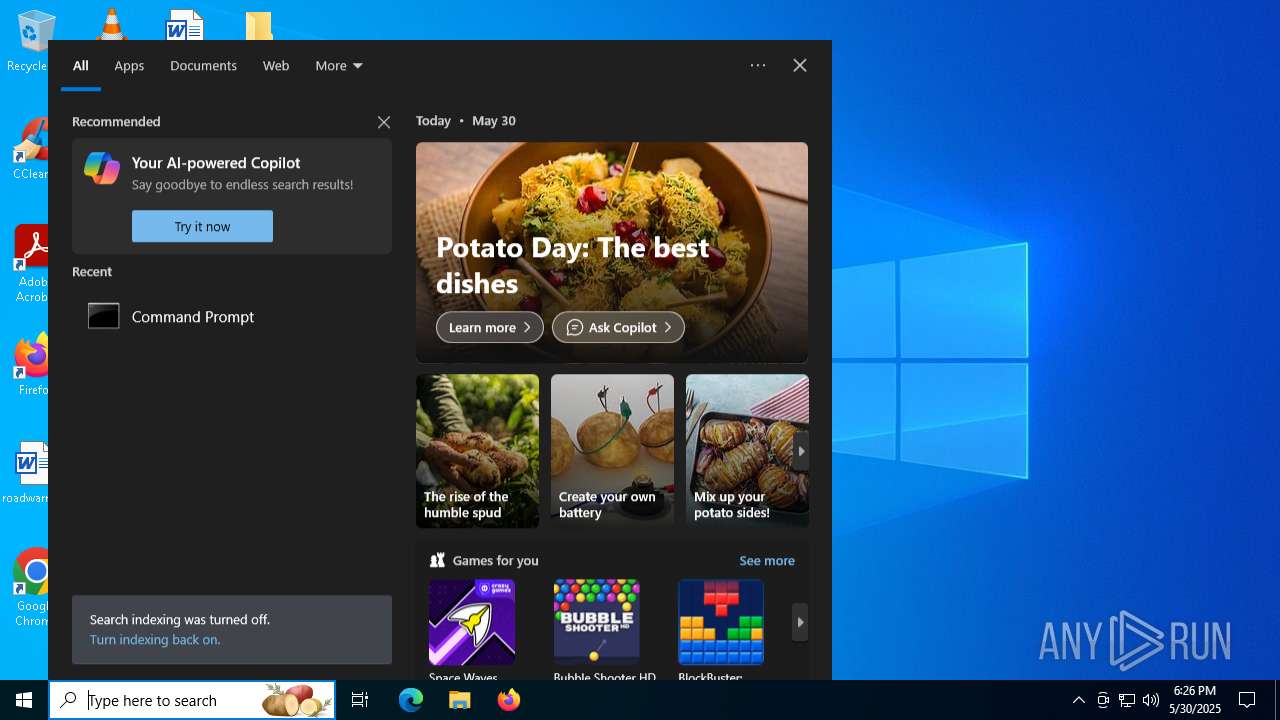Screen dimensions: 1280x720
Task: Open the taskbar clock showing 6:26 PM
Action: click(x=1195, y=700)
